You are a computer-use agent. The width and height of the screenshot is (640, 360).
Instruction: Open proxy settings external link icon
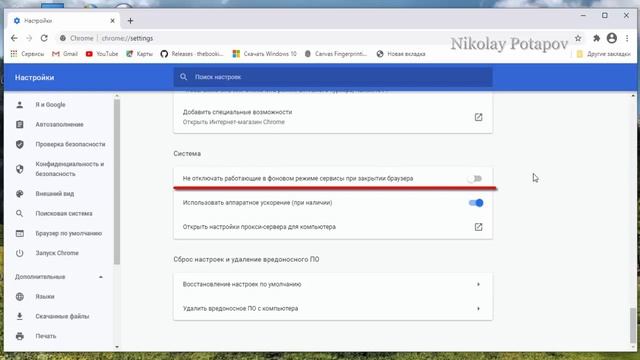point(478,227)
